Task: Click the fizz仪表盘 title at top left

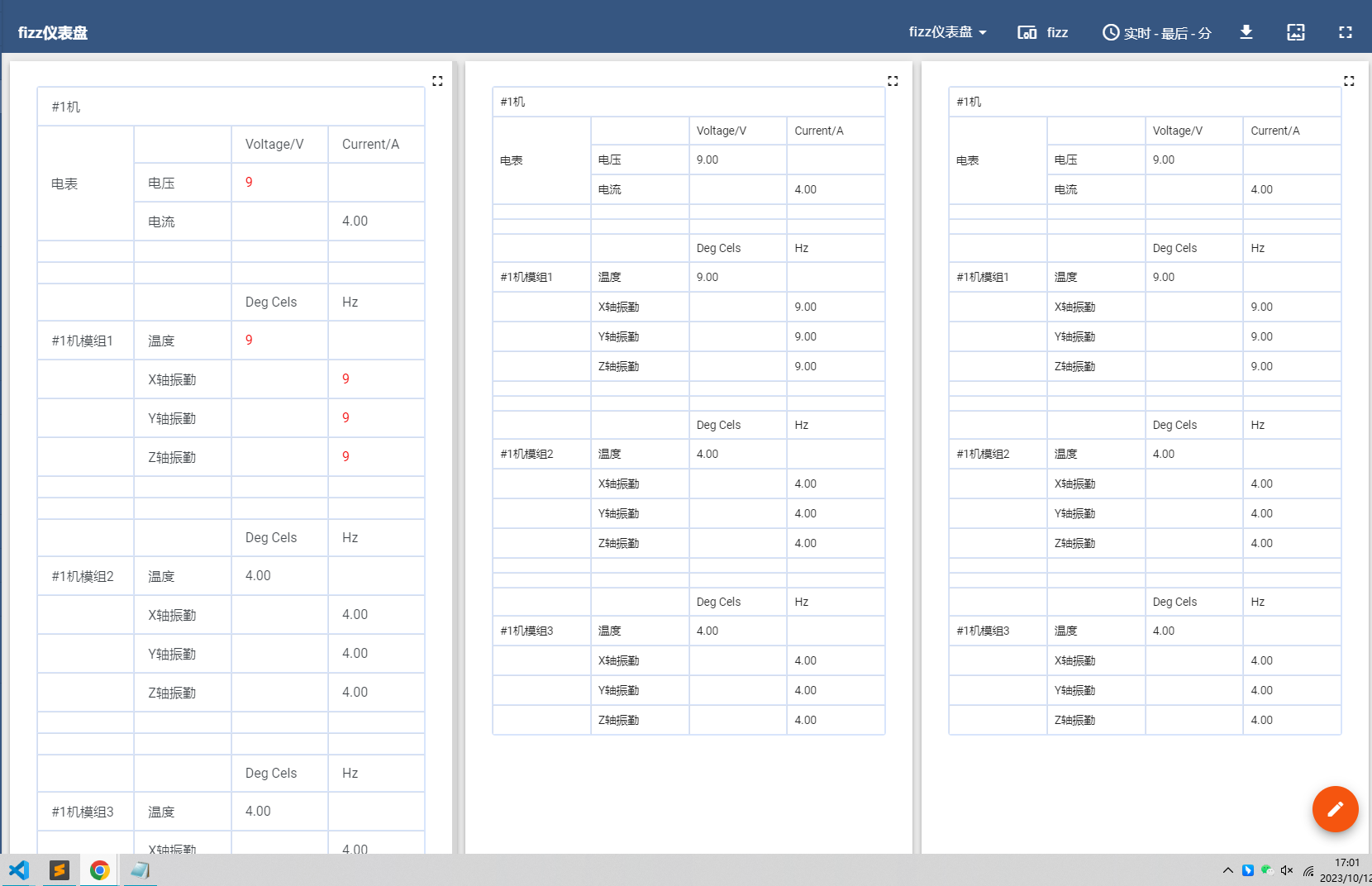Action: tap(53, 33)
